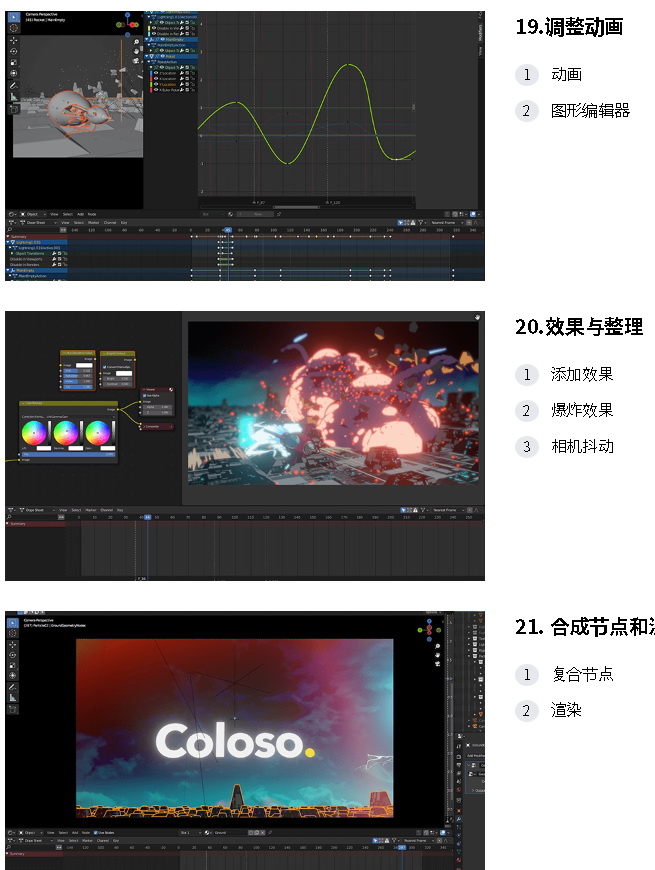Open Dope Sheet mode dropdown in lesson 20 timeline
This screenshot has width=655, height=870.
(36, 509)
